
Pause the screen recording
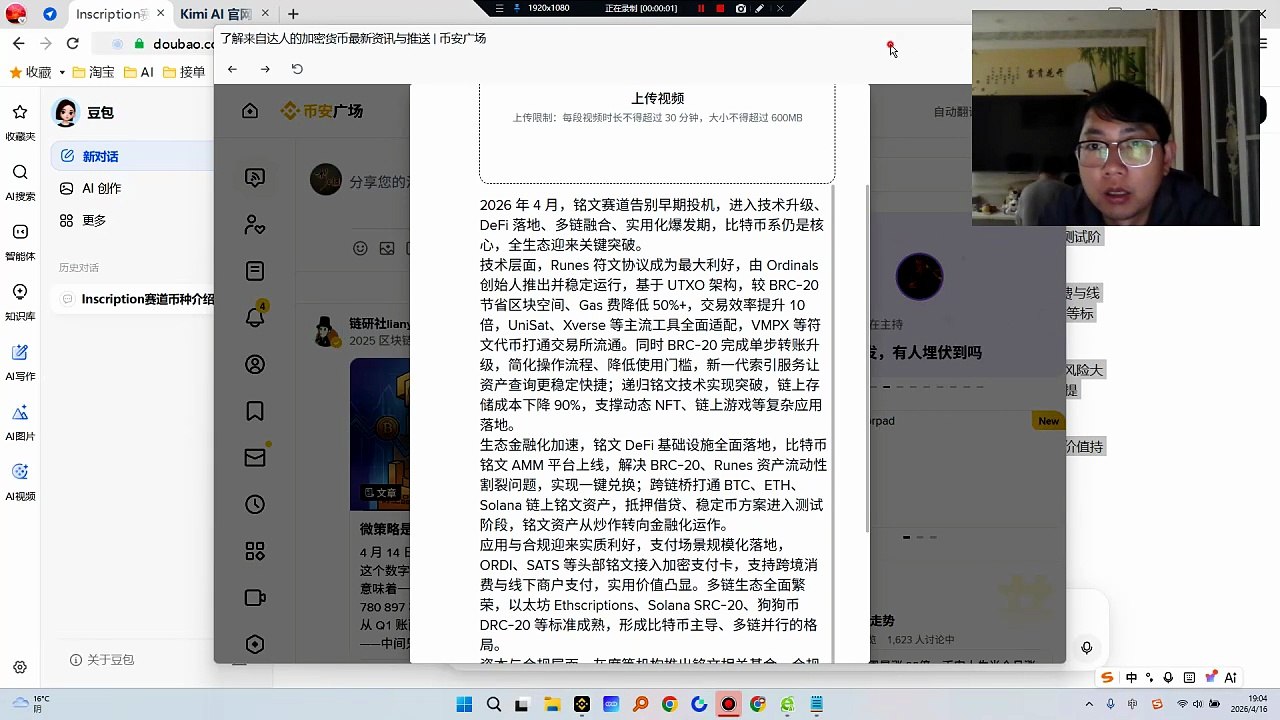(x=701, y=8)
